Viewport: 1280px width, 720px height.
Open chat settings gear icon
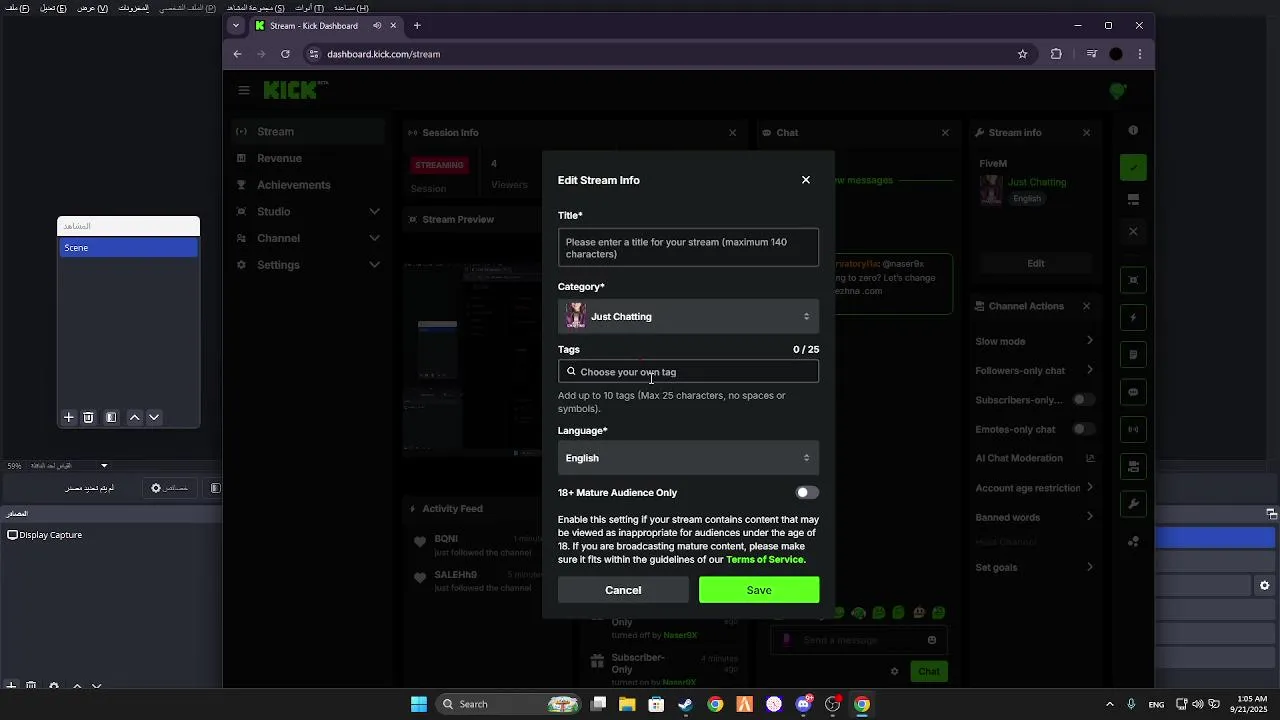coord(895,671)
